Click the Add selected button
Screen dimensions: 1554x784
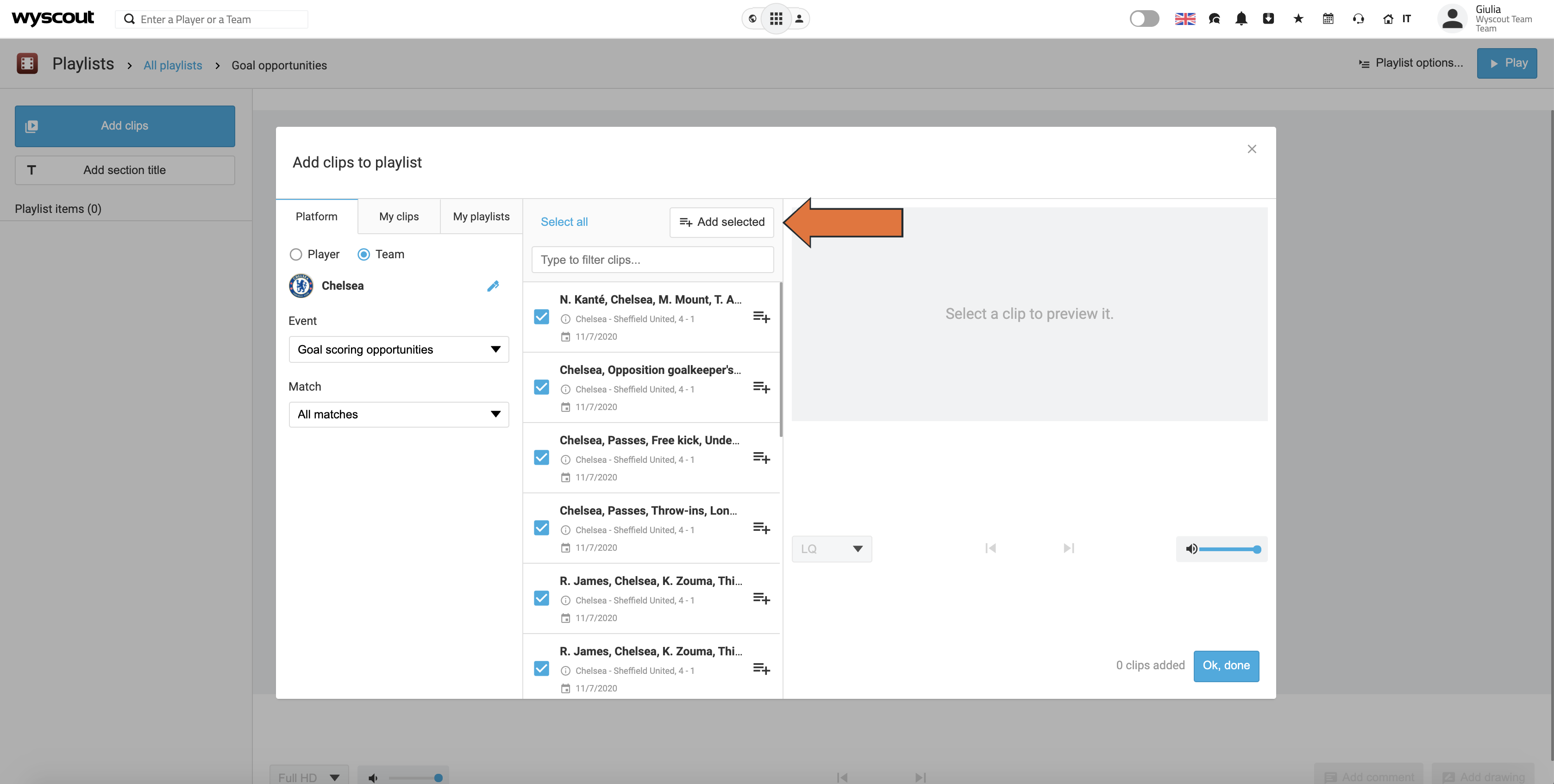(721, 222)
